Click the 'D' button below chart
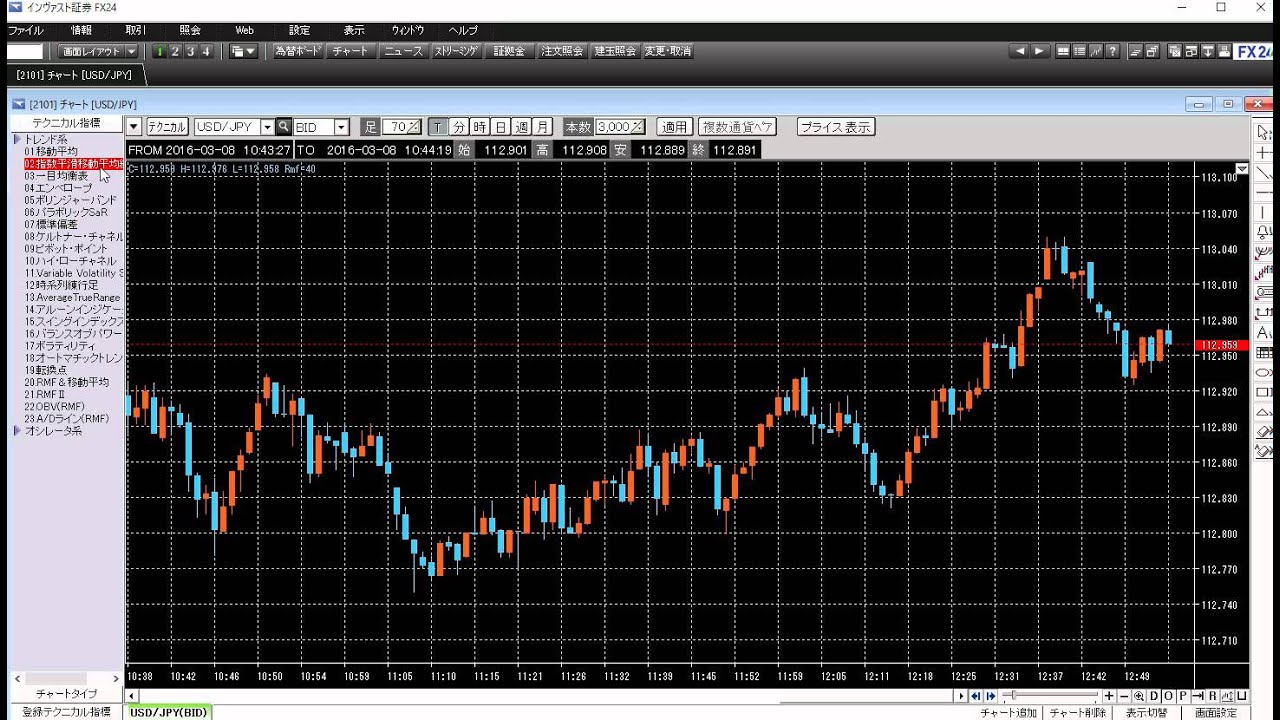Viewport: 1280px width, 720px height. point(1154,696)
